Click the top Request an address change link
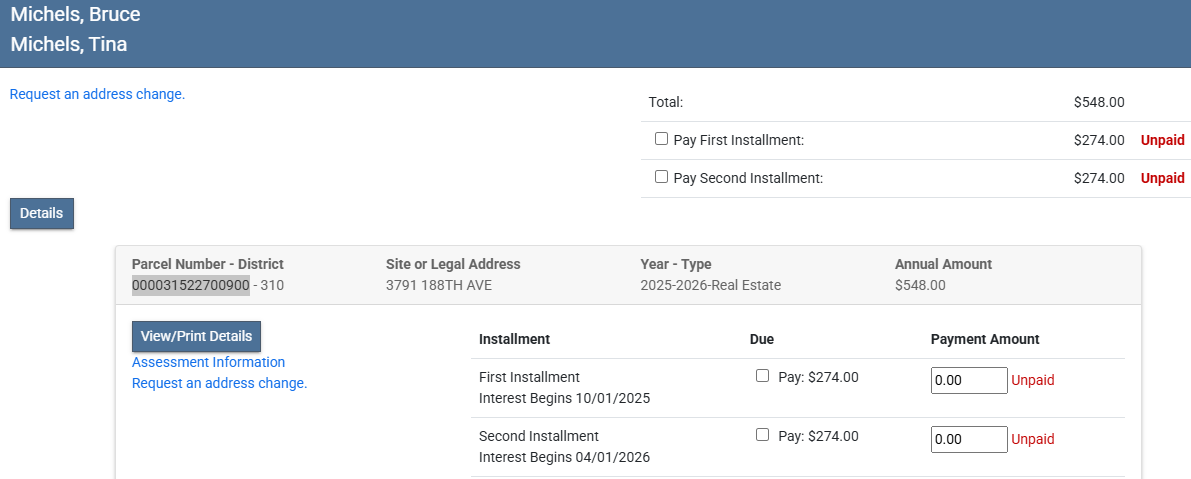Screen dimensions: 1191x479 tap(97, 94)
